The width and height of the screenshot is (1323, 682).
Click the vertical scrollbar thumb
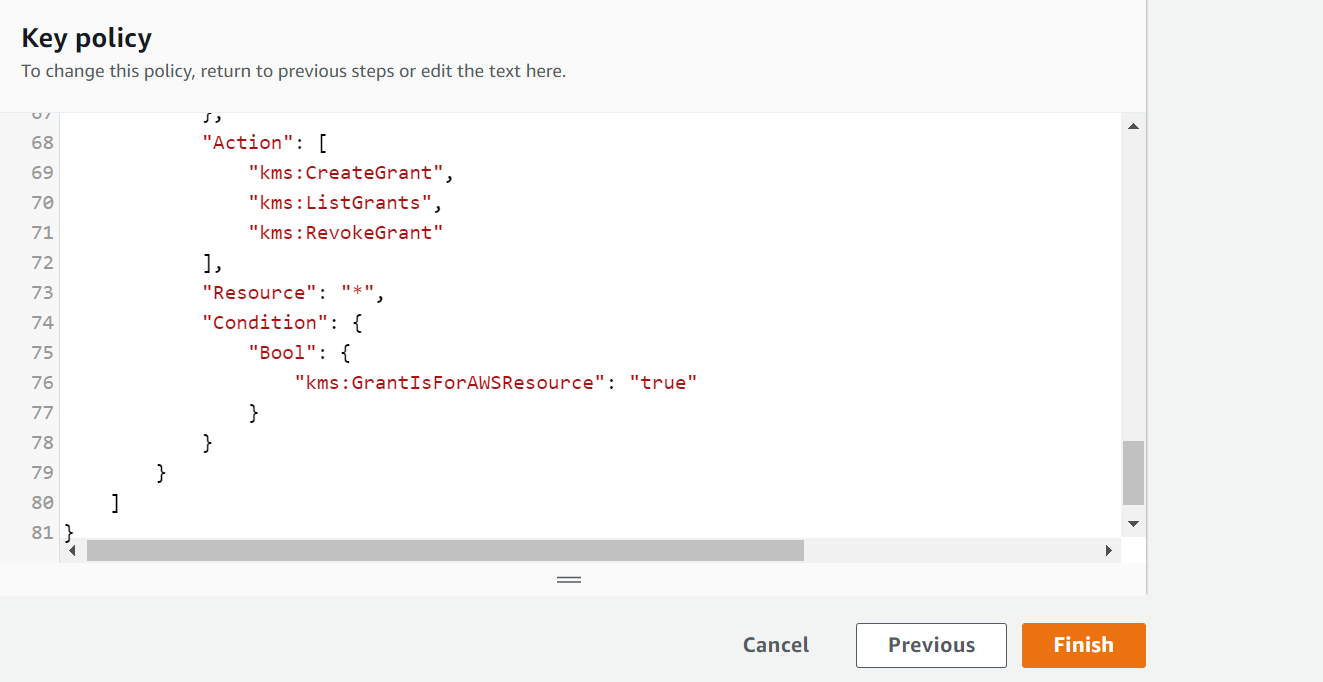click(x=1133, y=473)
